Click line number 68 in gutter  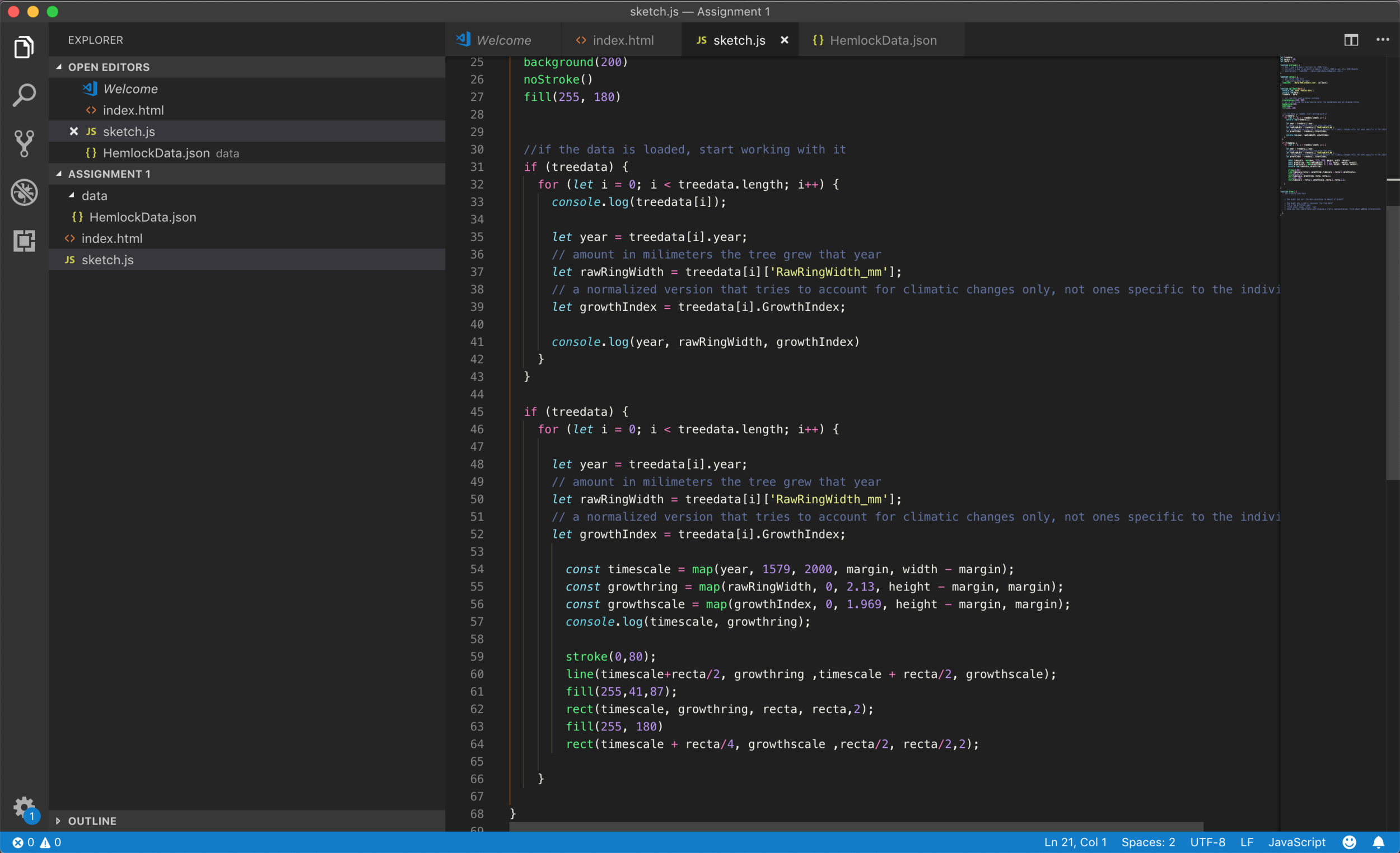(477, 814)
